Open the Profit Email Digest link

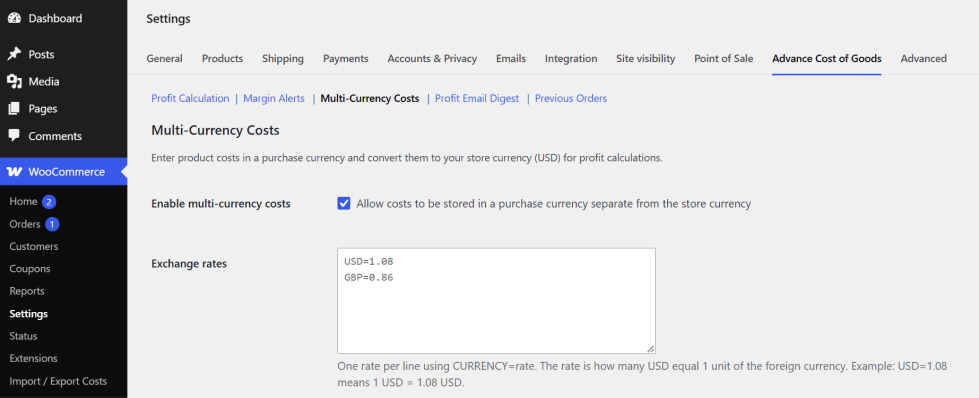(x=477, y=99)
